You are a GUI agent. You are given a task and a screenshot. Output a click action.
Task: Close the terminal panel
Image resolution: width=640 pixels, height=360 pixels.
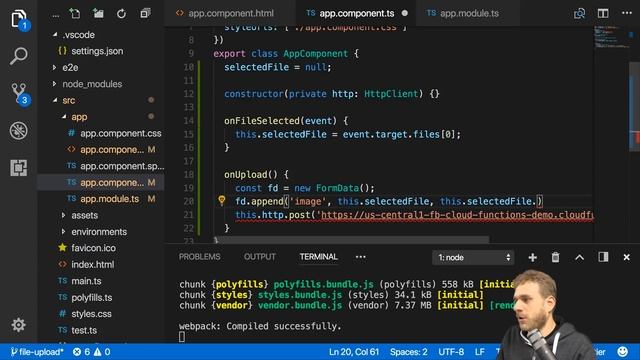(x=627, y=257)
